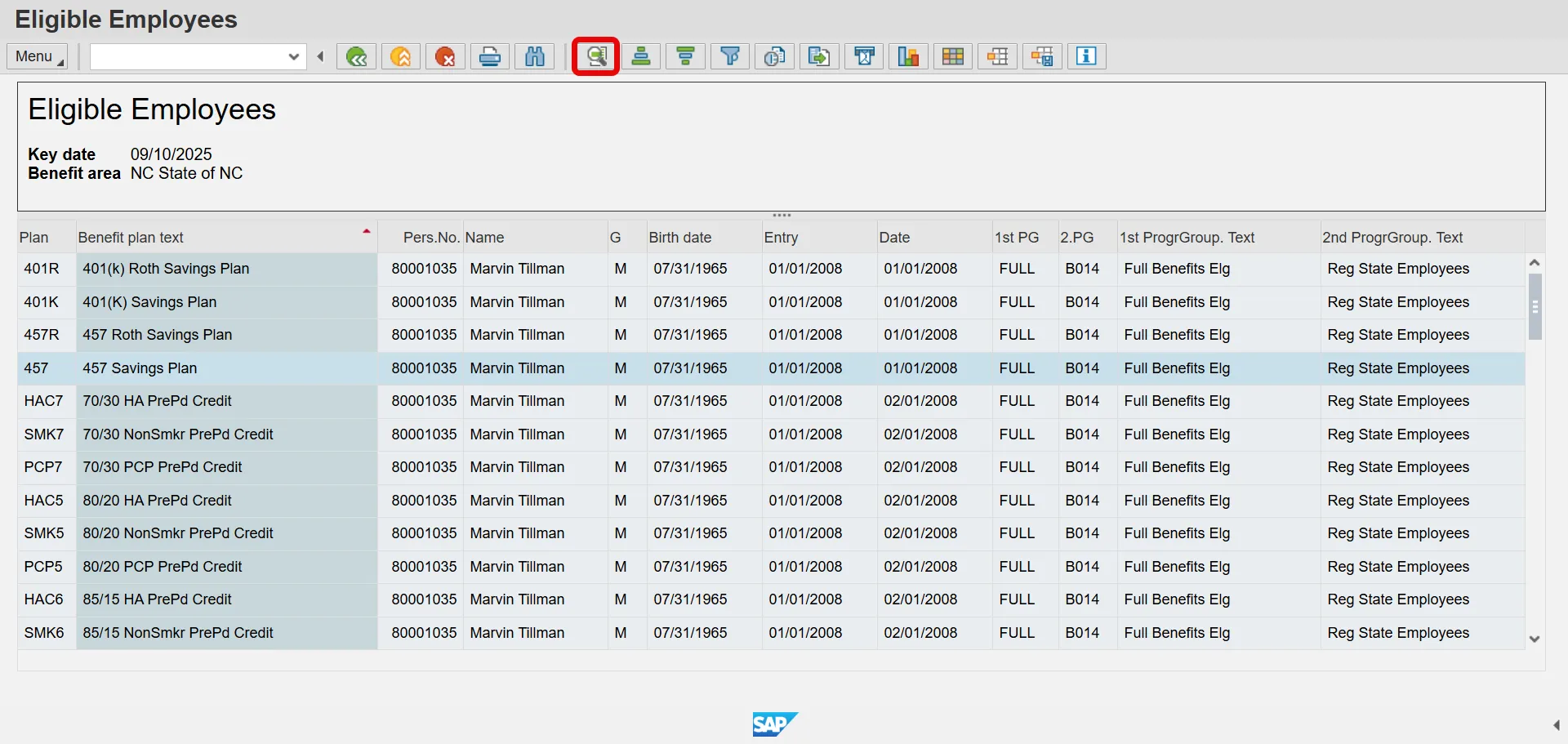Open the Set Filter funnel icon
1568x744 pixels.
point(730,56)
